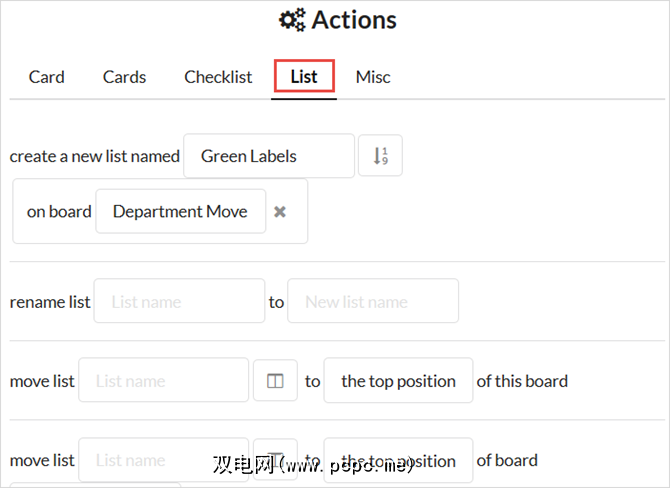Select the List tab
The width and height of the screenshot is (670, 488).
[304, 77]
